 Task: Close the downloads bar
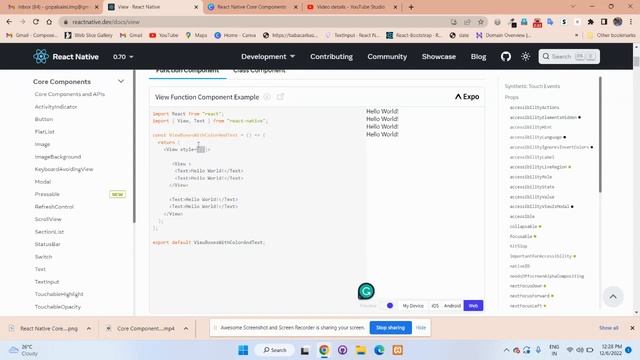point(632,328)
